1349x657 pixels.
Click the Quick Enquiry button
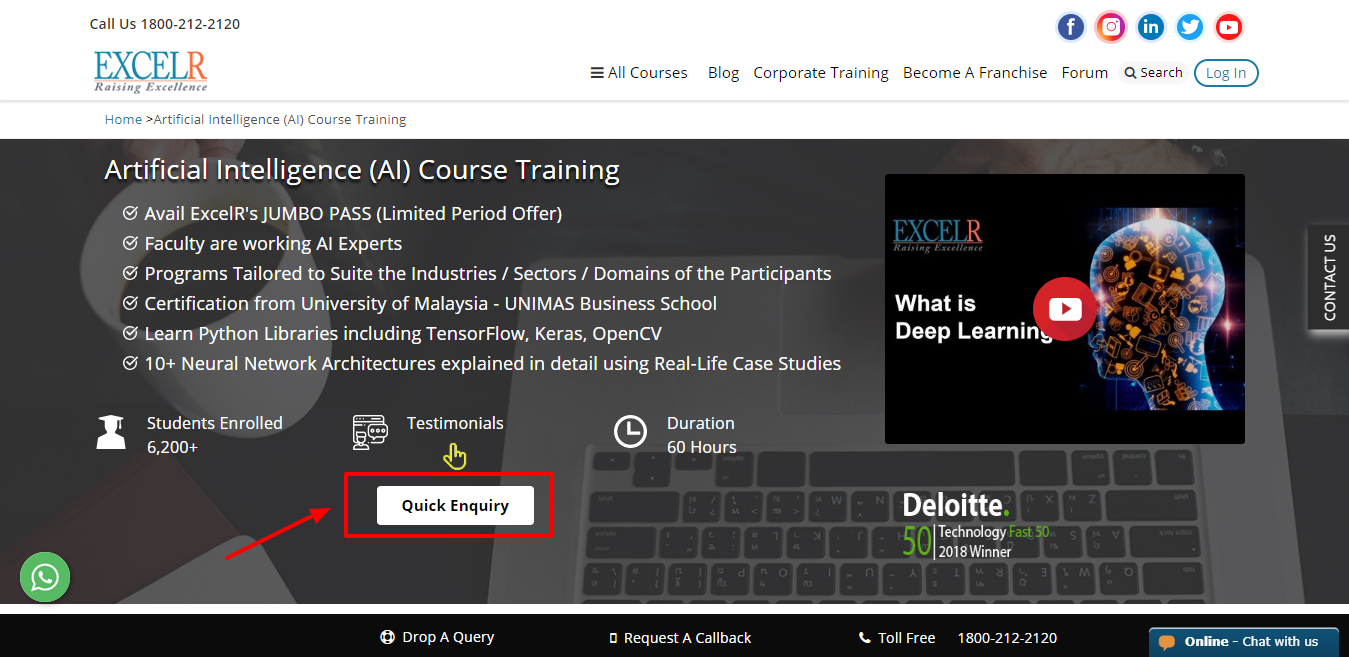click(455, 505)
